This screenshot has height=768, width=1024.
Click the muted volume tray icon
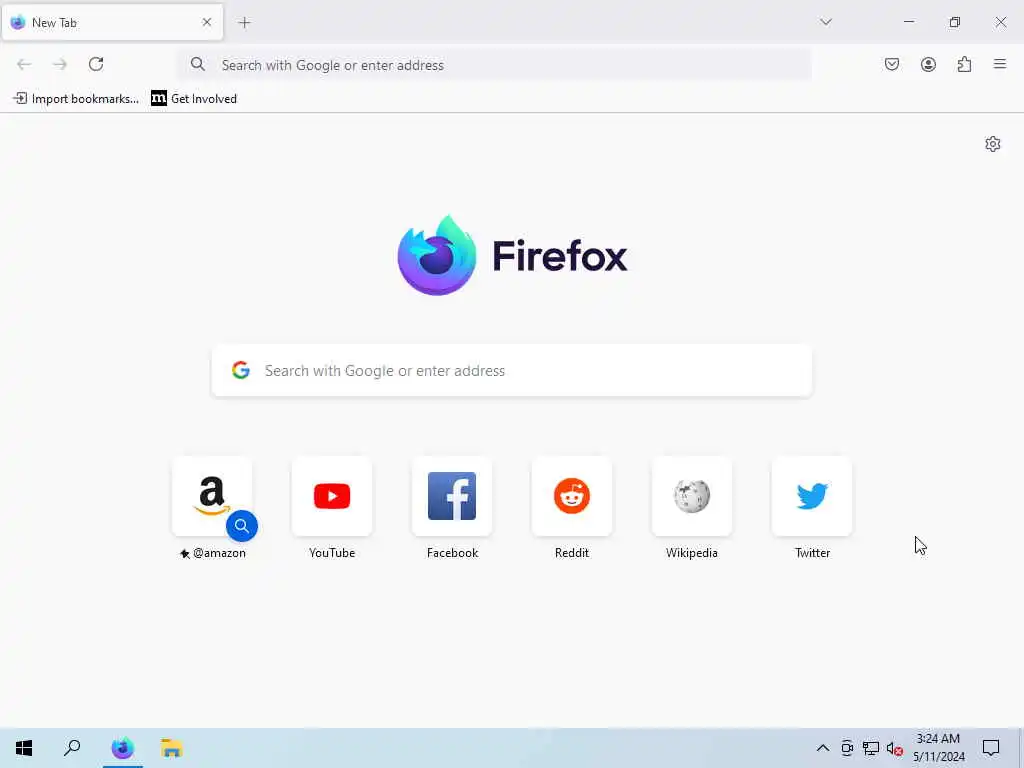[x=895, y=748]
